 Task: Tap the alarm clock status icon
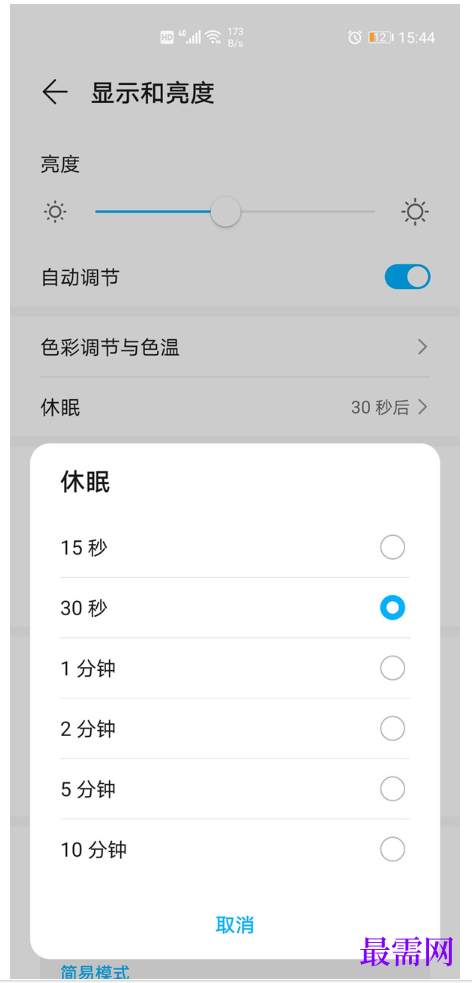coord(355,38)
